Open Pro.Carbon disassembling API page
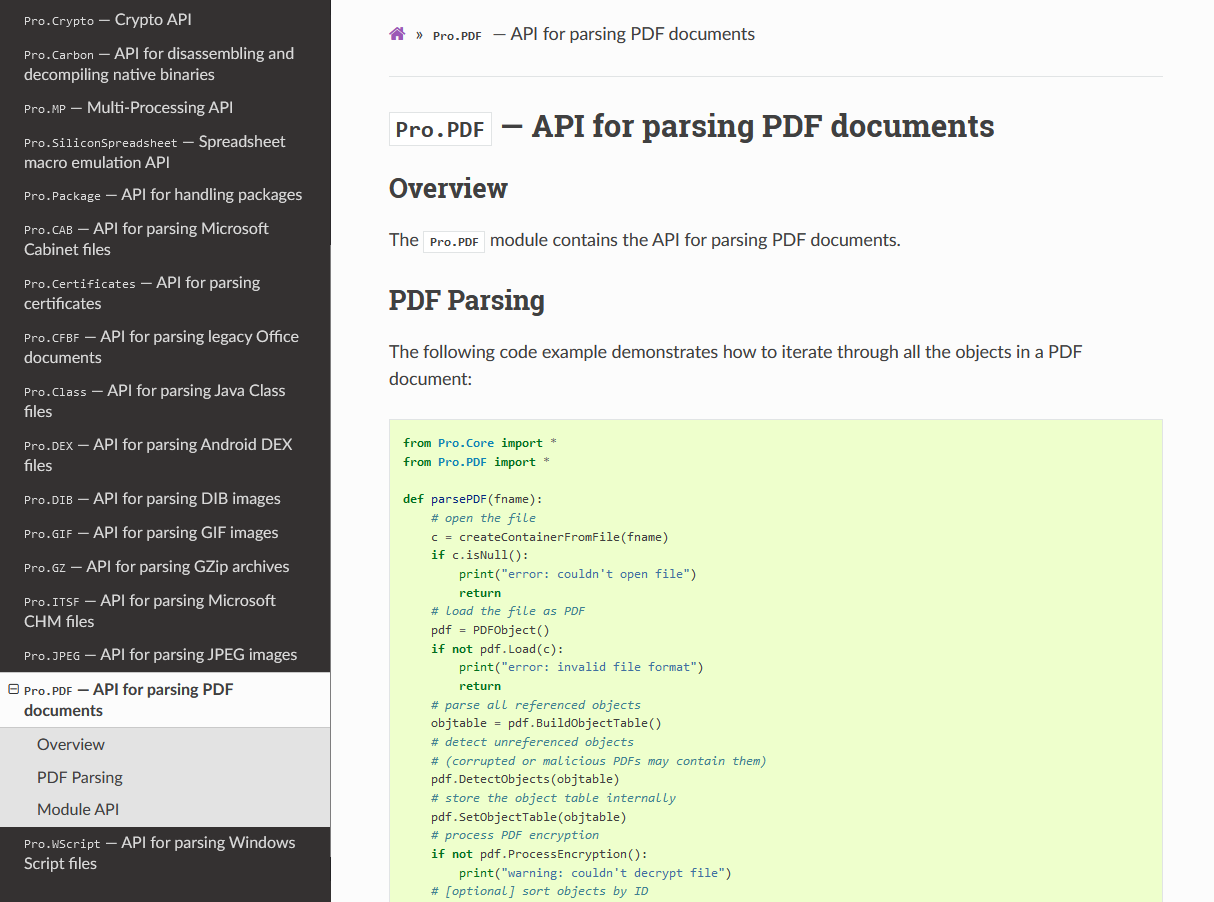 click(165, 64)
